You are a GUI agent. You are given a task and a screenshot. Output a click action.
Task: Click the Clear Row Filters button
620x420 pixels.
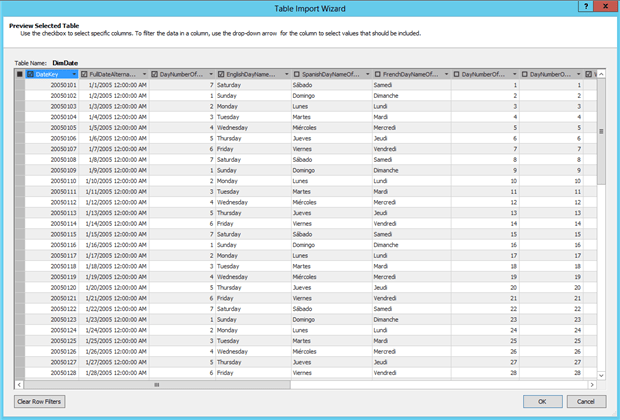(40, 401)
